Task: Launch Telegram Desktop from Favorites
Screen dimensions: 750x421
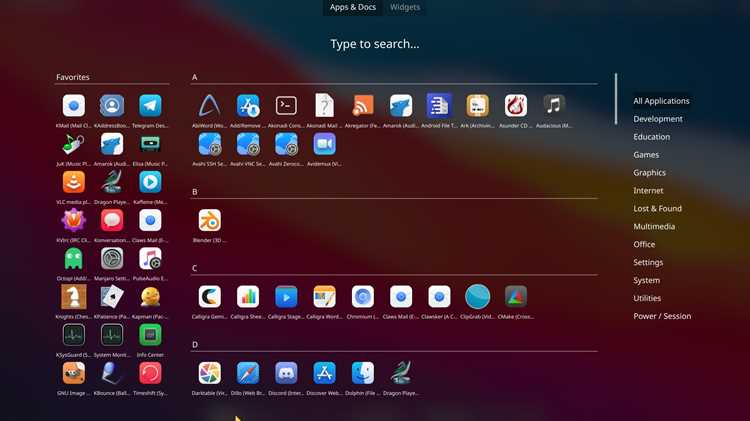Action: (150, 106)
